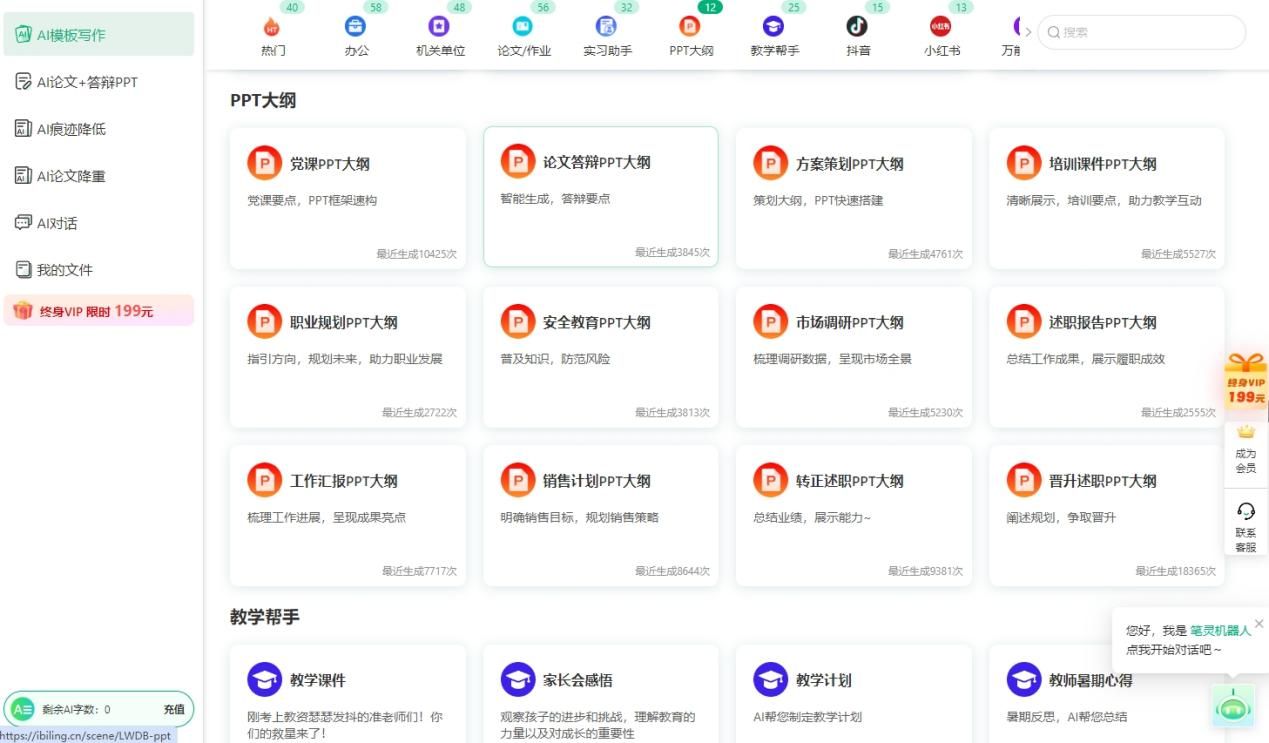This screenshot has width=1269, height=743.
Task: Go to AI论文降重 in the sidebar
Action: click(x=98, y=176)
